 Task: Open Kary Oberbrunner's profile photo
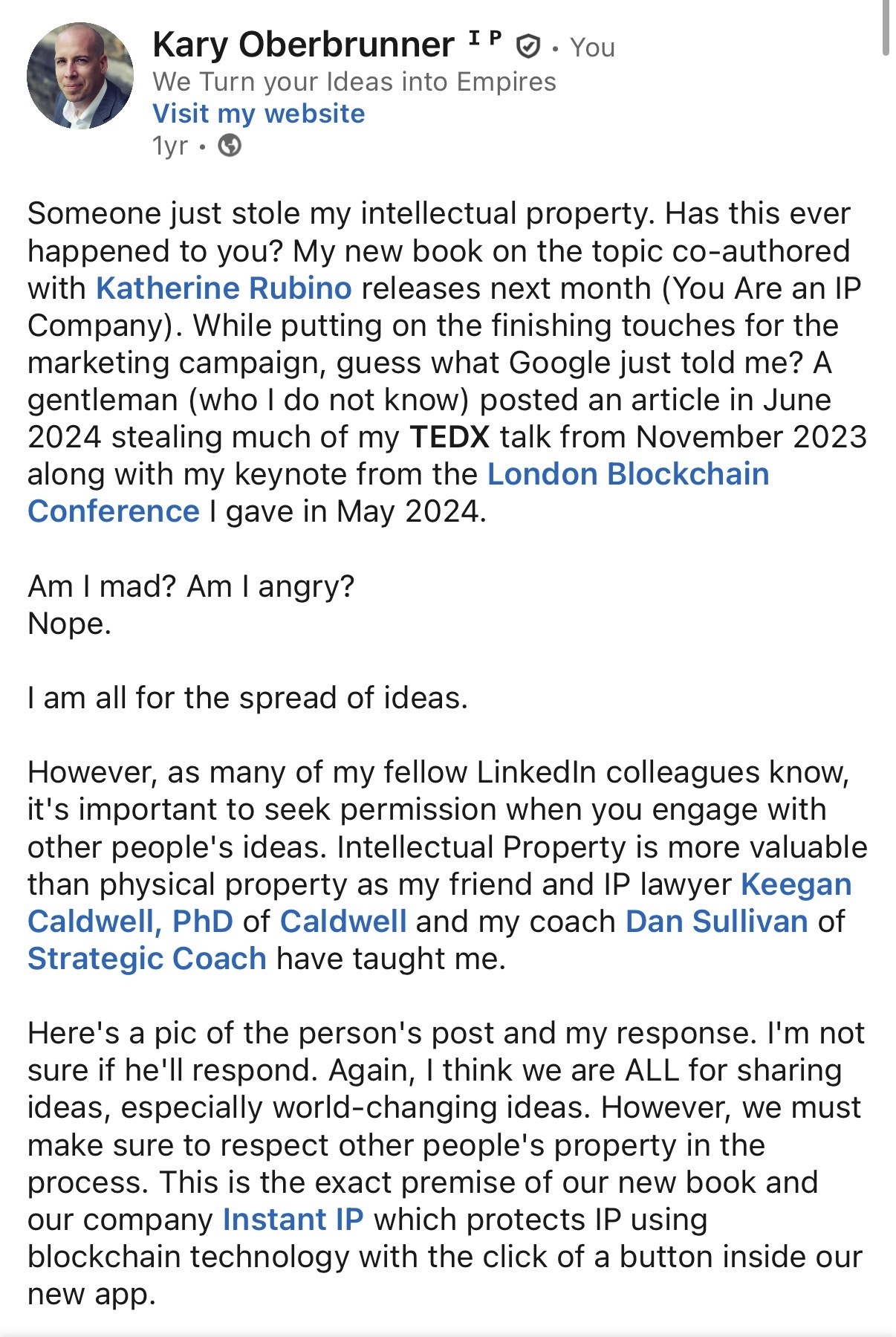point(80,76)
